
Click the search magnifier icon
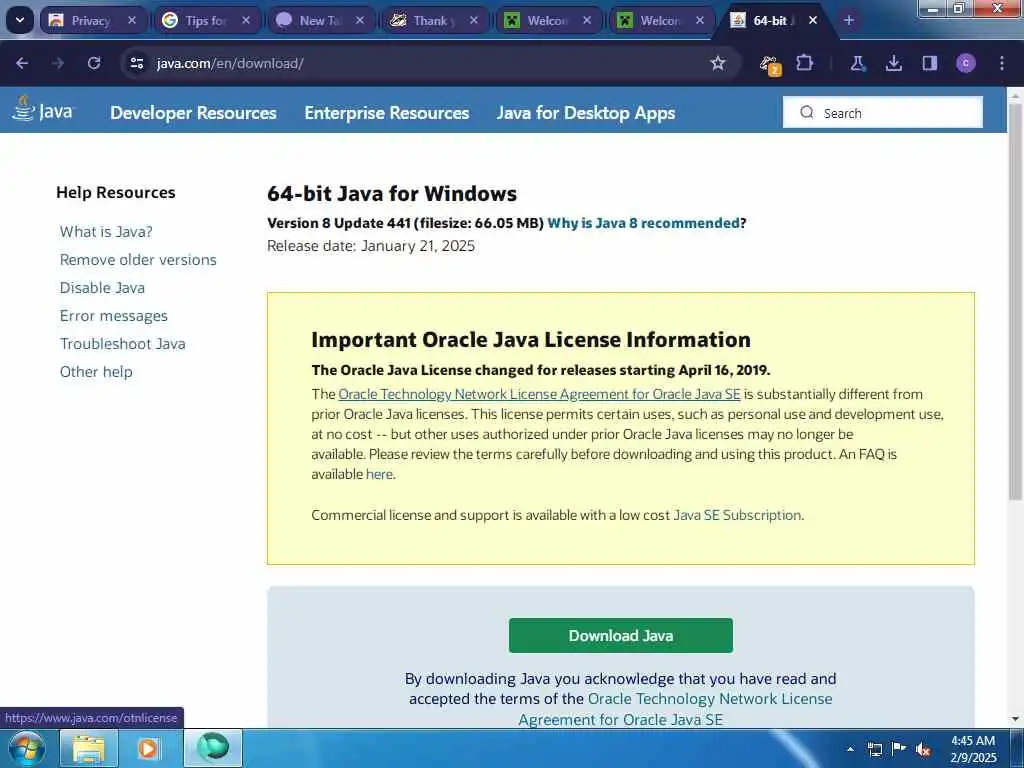pyautogui.click(x=807, y=112)
